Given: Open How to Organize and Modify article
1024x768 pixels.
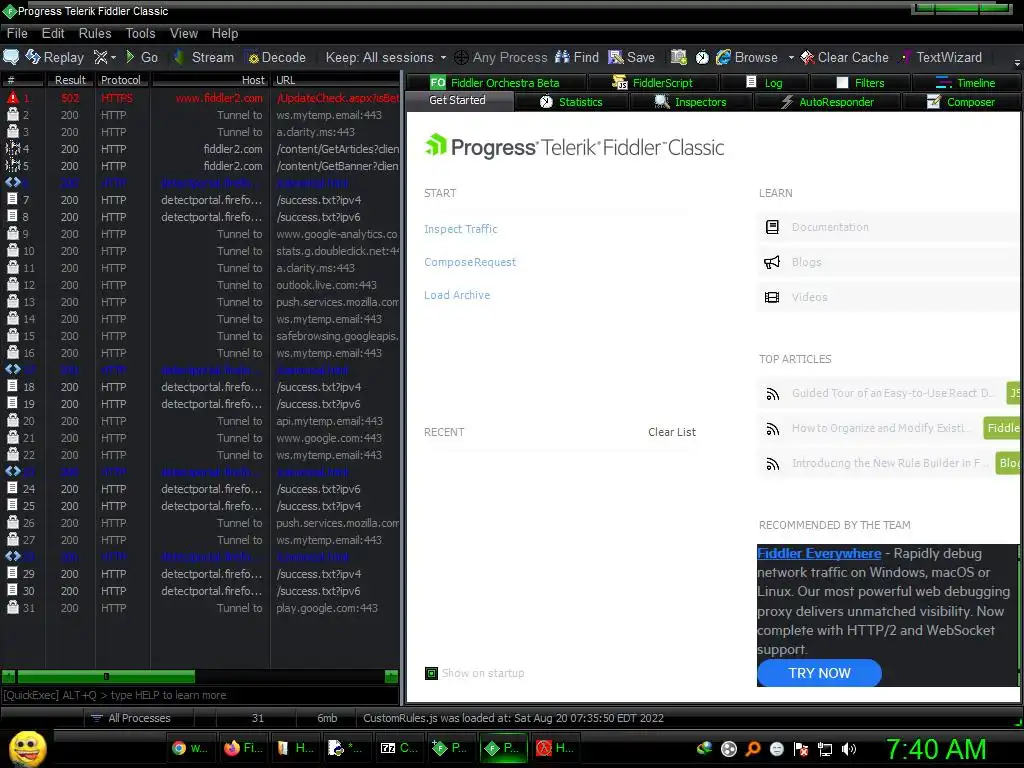Looking at the screenshot, I should click(888, 428).
